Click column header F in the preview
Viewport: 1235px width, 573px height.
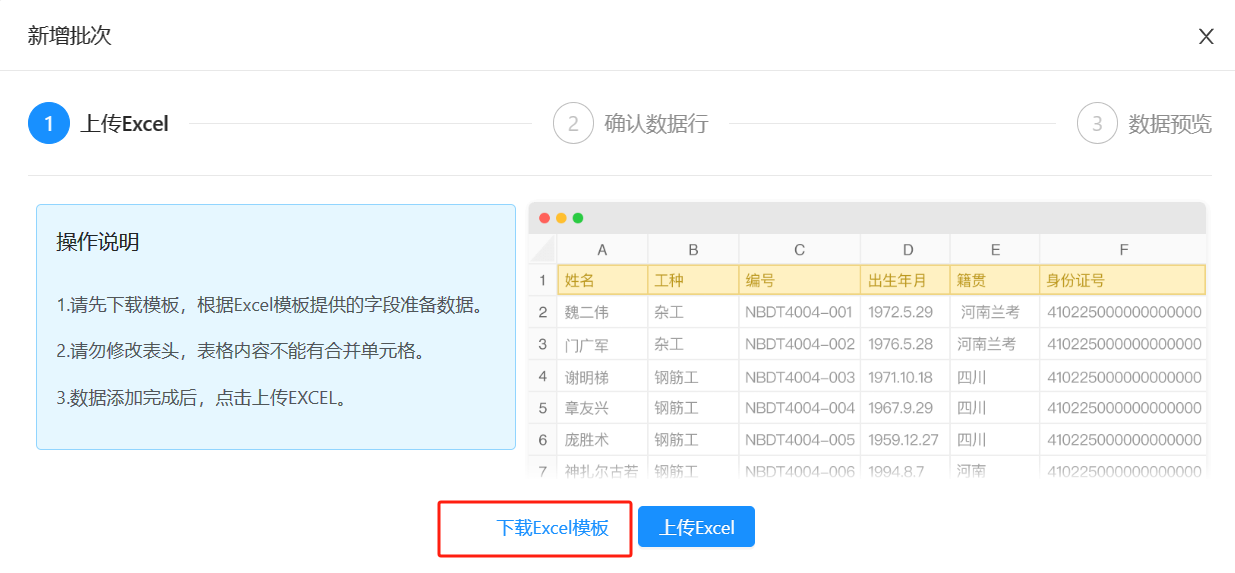pos(1123,249)
